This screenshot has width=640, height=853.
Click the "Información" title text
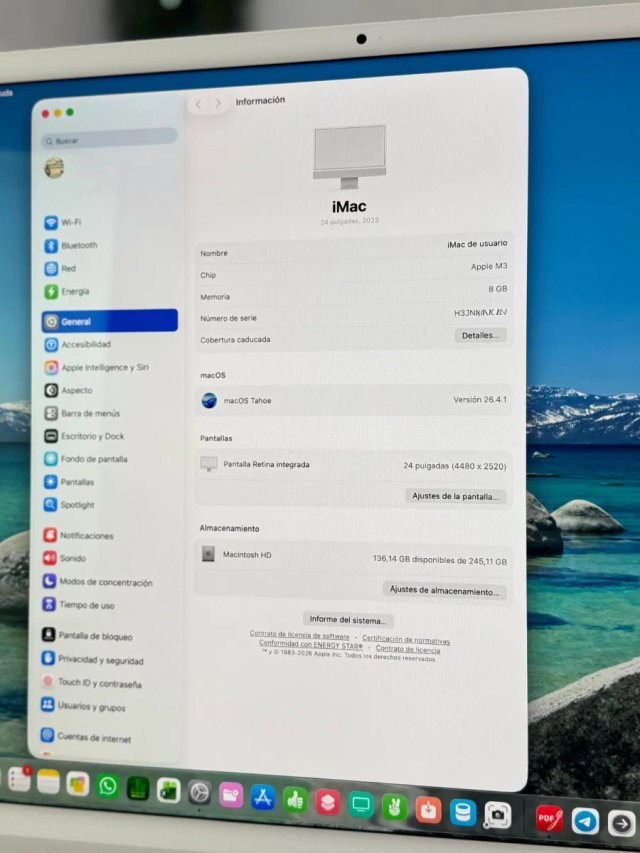click(x=260, y=100)
